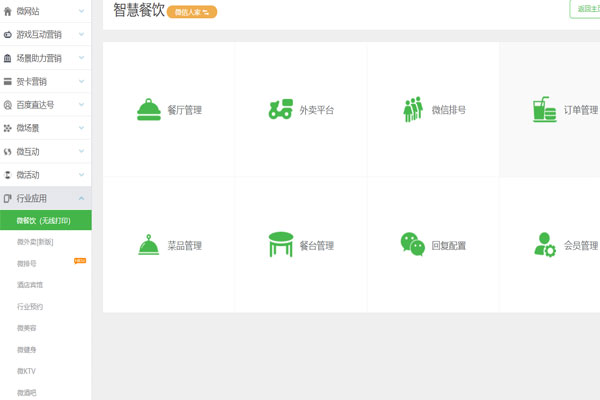Screen dimensions: 600x400
Task: Open the 回复配置 WeChat bubbles icon
Action: point(412,244)
